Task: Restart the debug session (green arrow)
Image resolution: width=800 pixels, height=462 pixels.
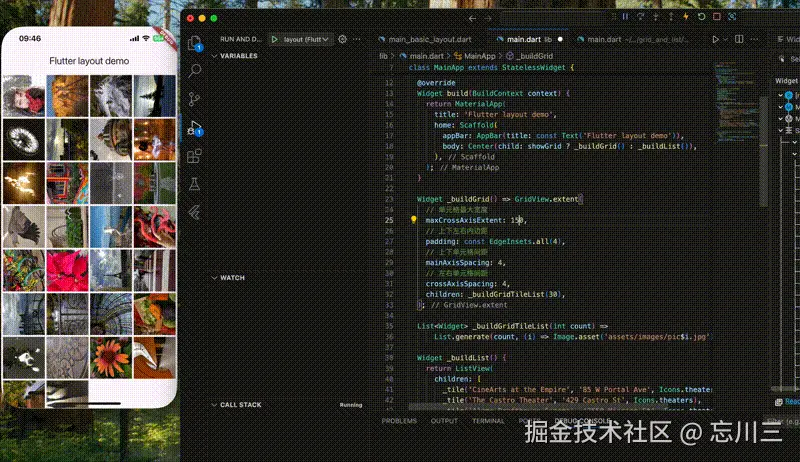Action: (702, 17)
